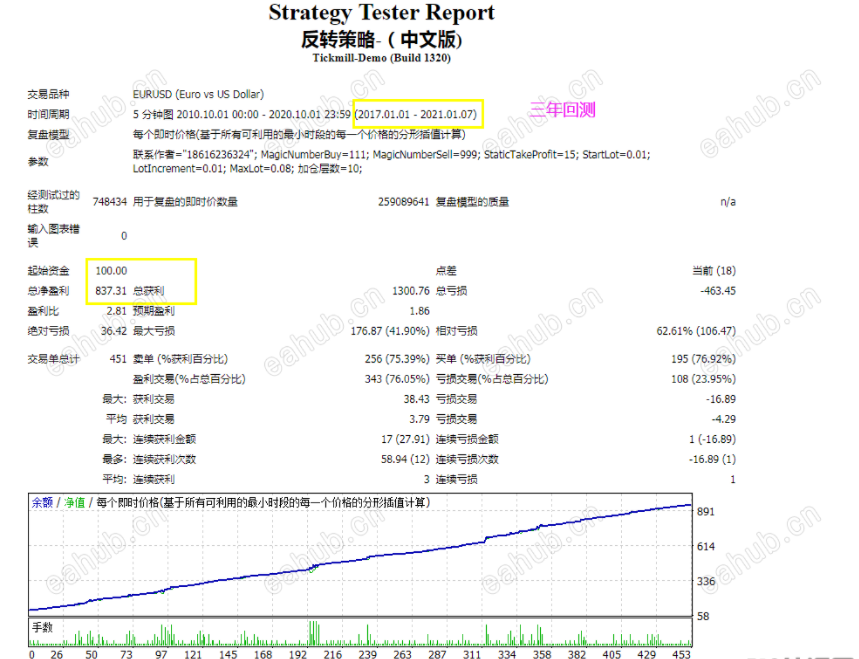Select loss trades value 108 (23.95%)
The height and width of the screenshot is (659, 859).
(703, 379)
